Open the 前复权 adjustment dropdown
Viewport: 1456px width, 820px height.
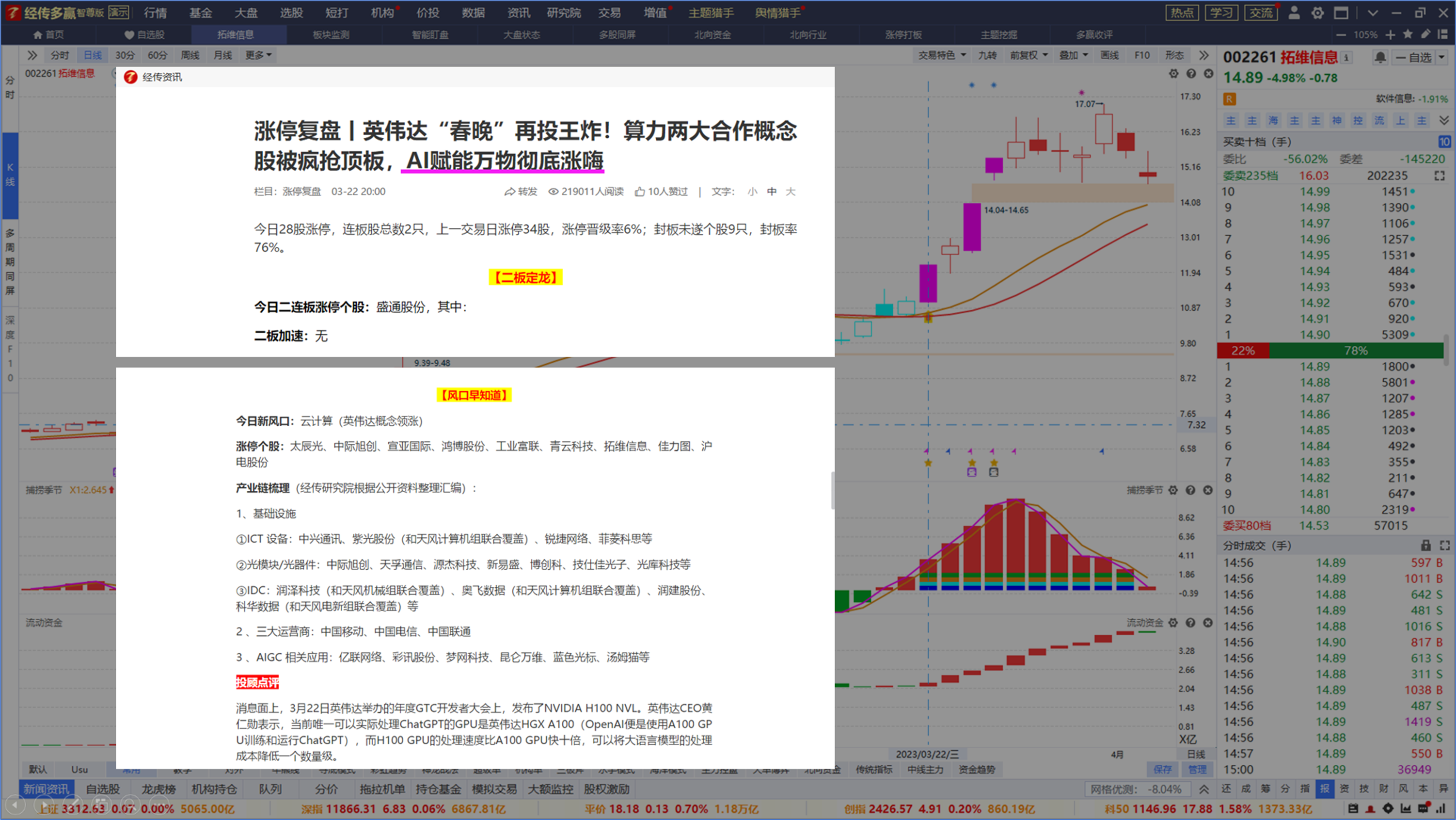1029,55
